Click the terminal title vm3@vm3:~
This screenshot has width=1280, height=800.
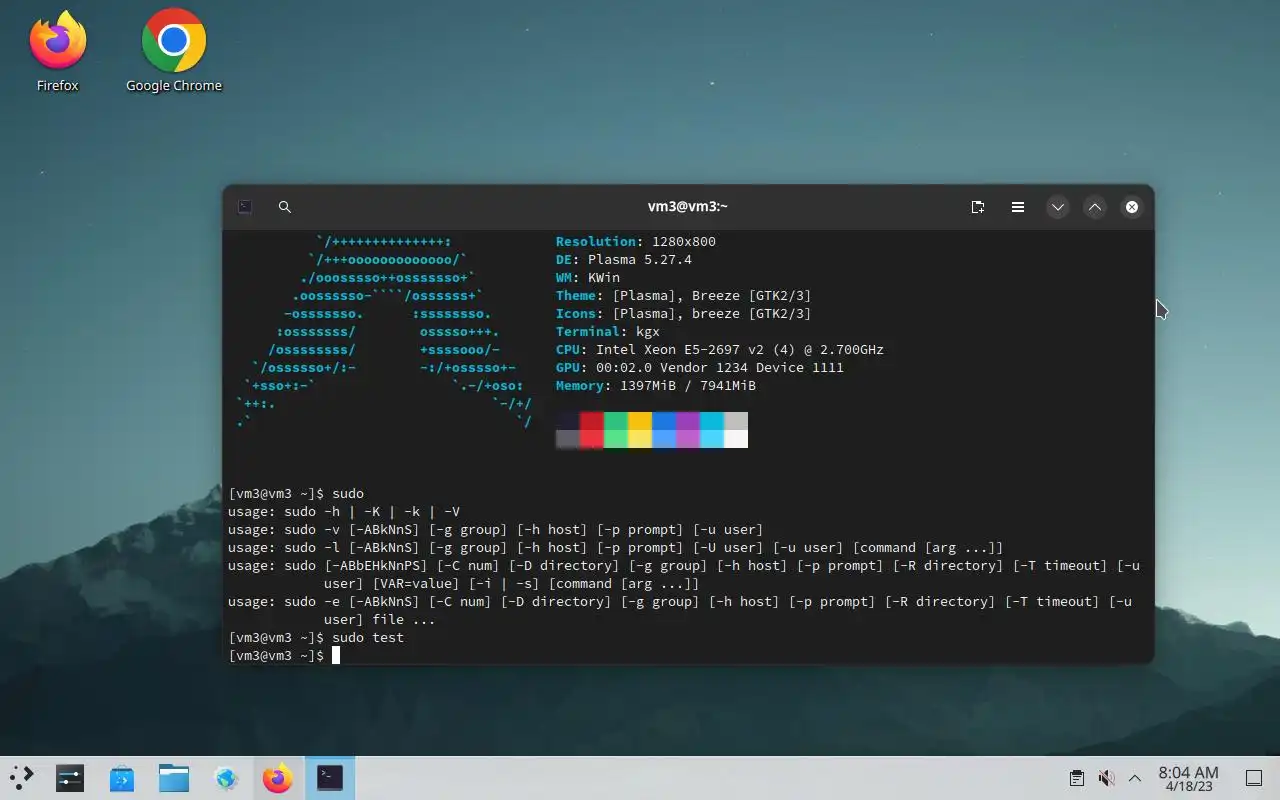click(688, 207)
